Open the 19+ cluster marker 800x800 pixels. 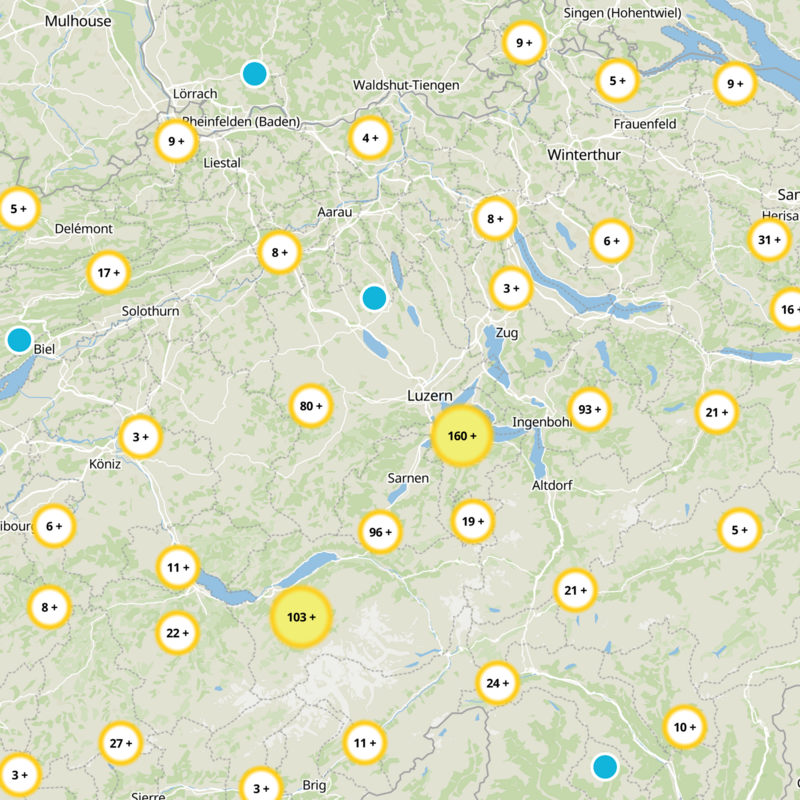472,520
